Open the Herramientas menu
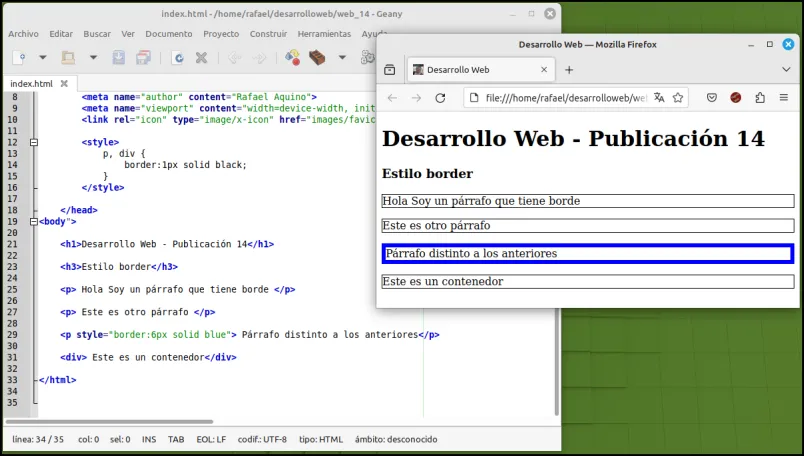804x456 pixels. pos(324,34)
